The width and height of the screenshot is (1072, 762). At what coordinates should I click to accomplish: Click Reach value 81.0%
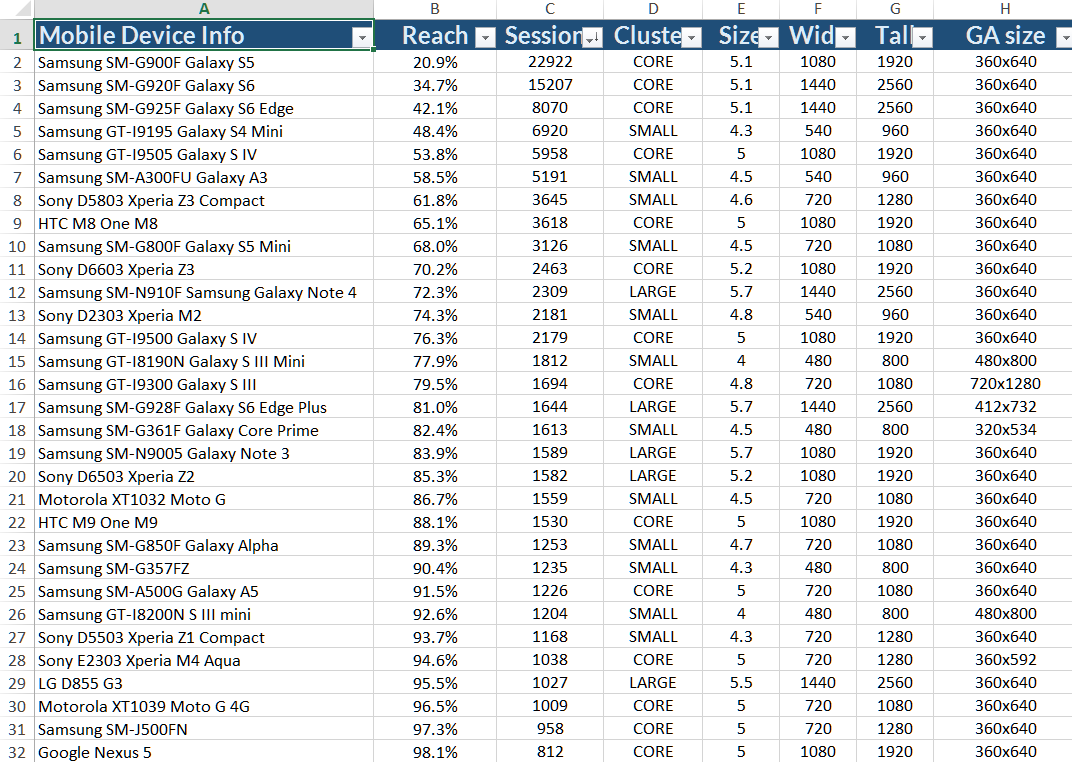[435, 407]
